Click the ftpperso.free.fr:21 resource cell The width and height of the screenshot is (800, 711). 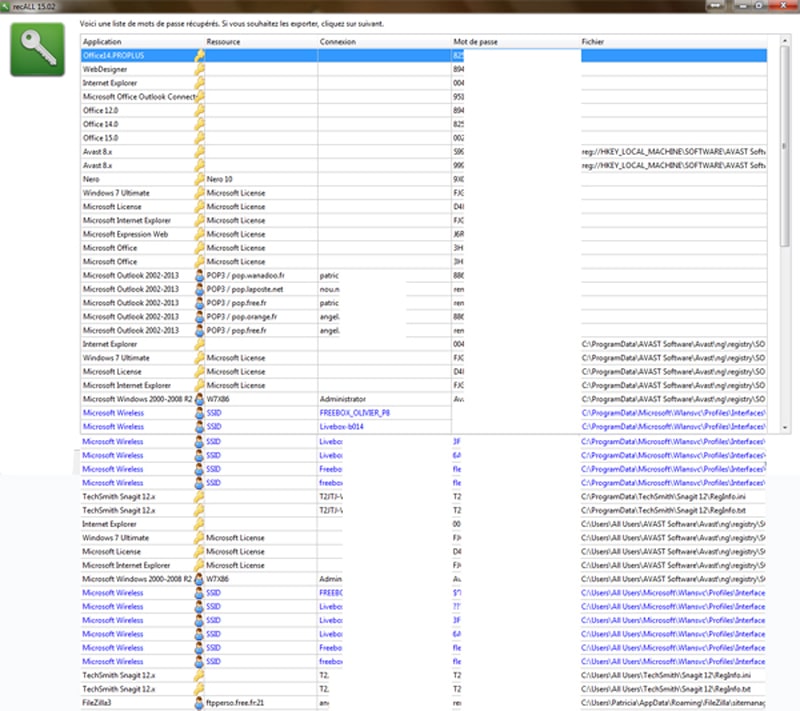coord(235,702)
